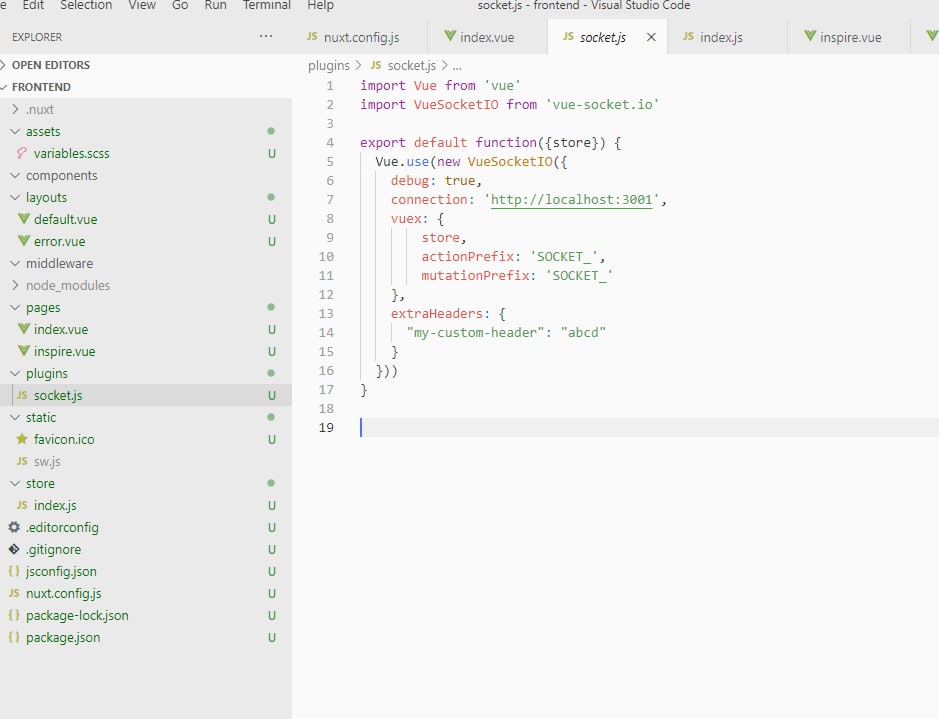The width and height of the screenshot is (939, 719).
Task: Collapse the static folder
Action: click(x=16, y=417)
